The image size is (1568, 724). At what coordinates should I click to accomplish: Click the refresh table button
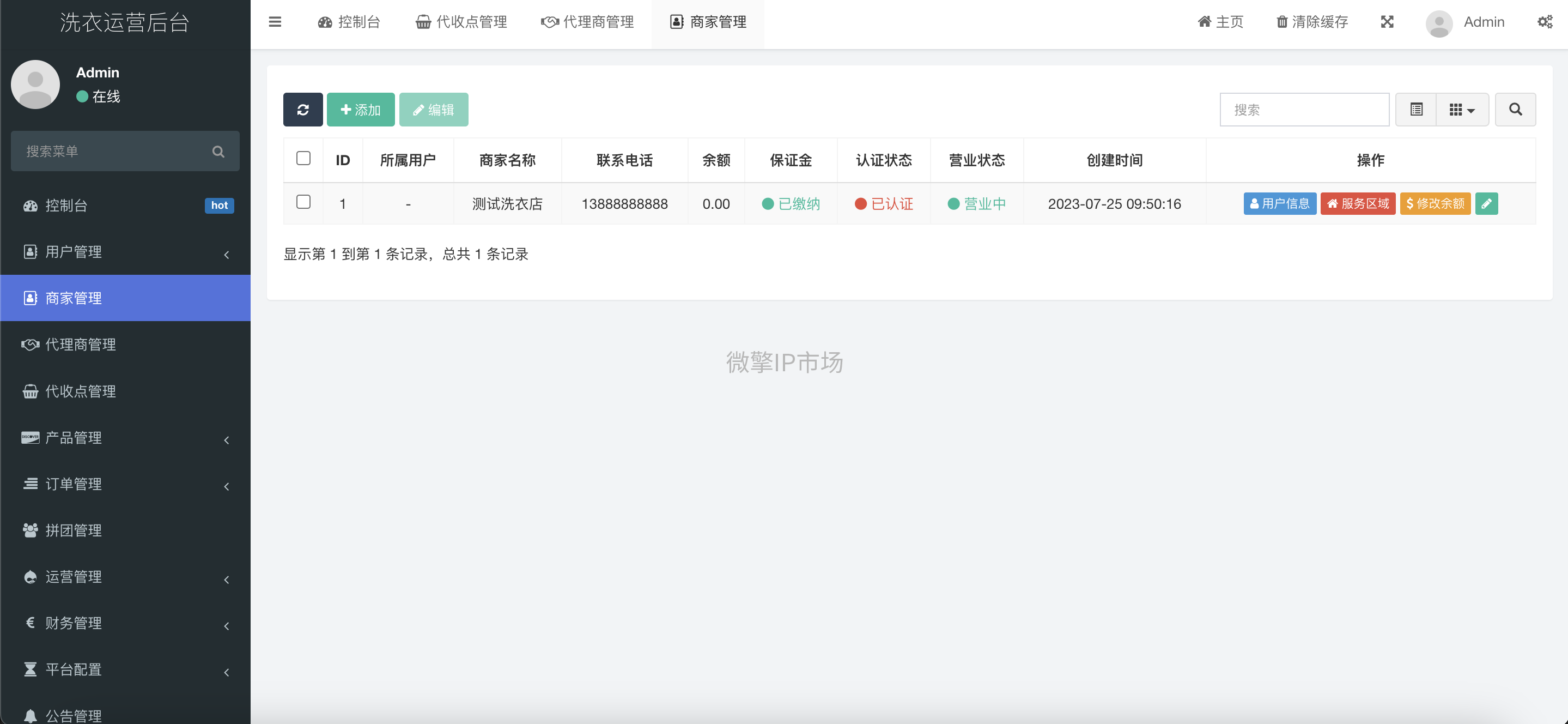click(302, 110)
